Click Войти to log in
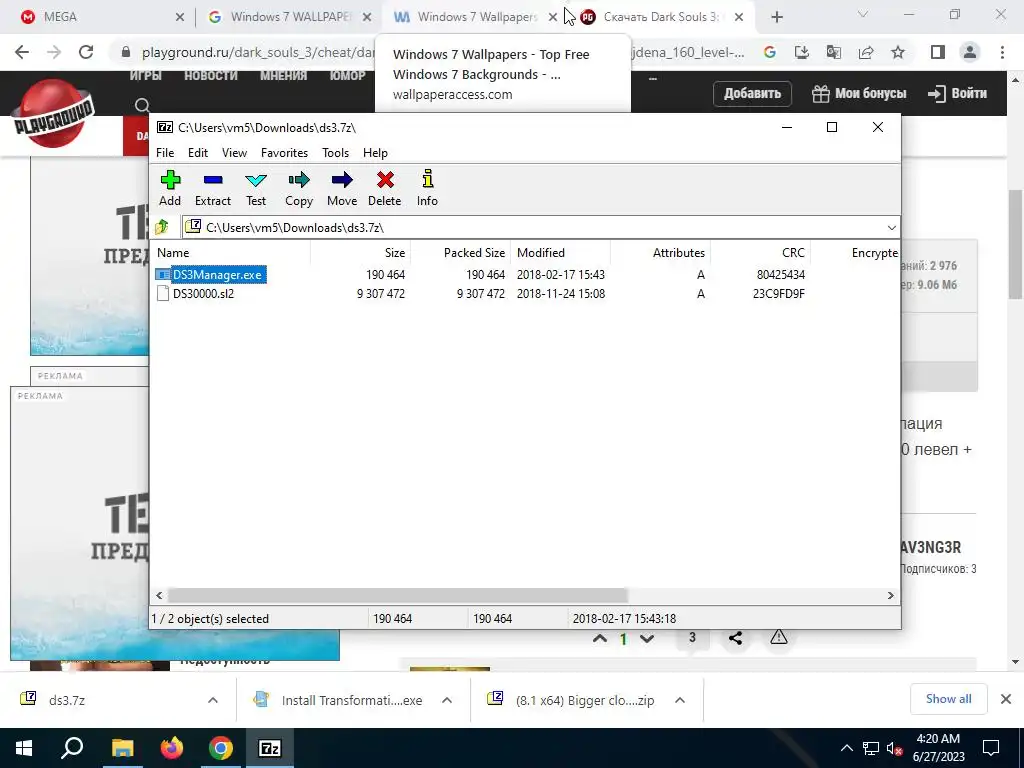The image size is (1024, 768). pos(957,93)
